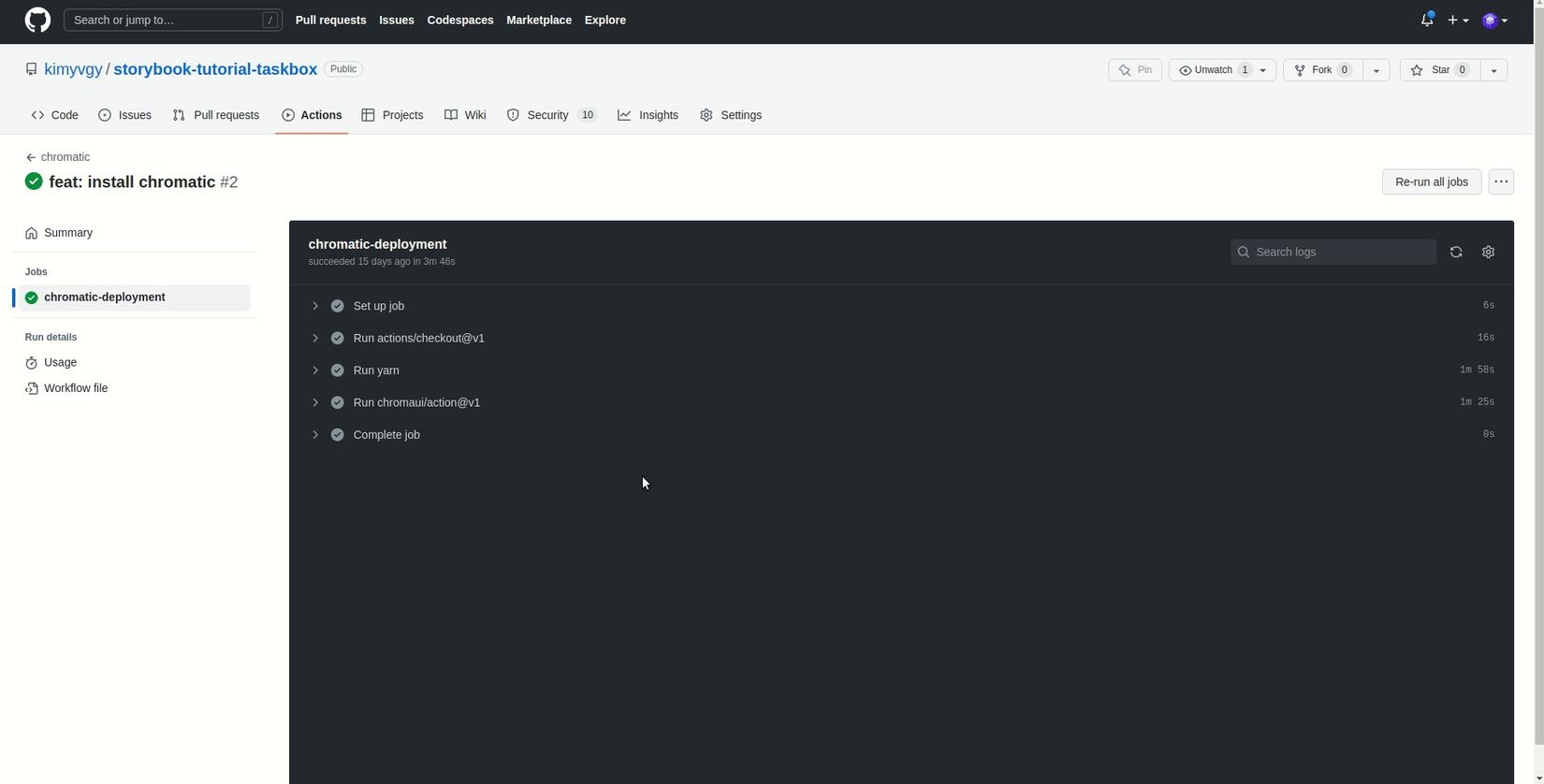This screenshot has width=1544, height=784.
Task: Focus the Search logs field
Action: point(1333,252)
